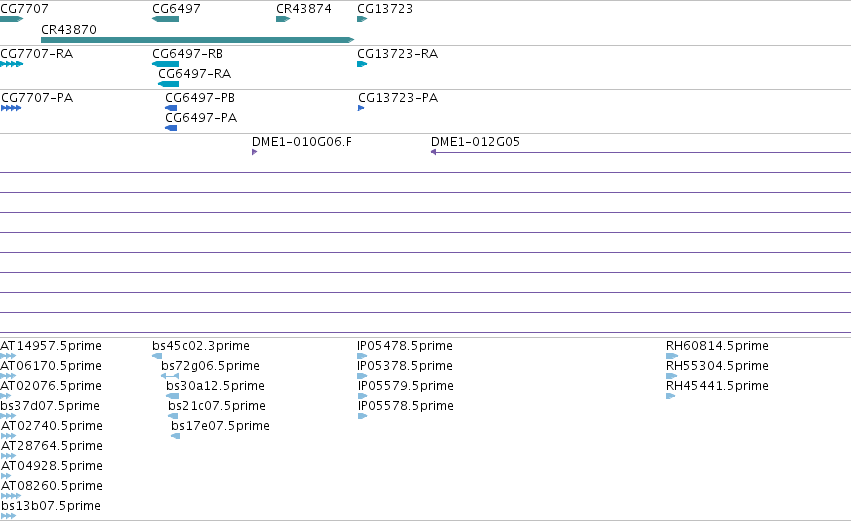Select the CR43870 gene bar

point(198,40)
